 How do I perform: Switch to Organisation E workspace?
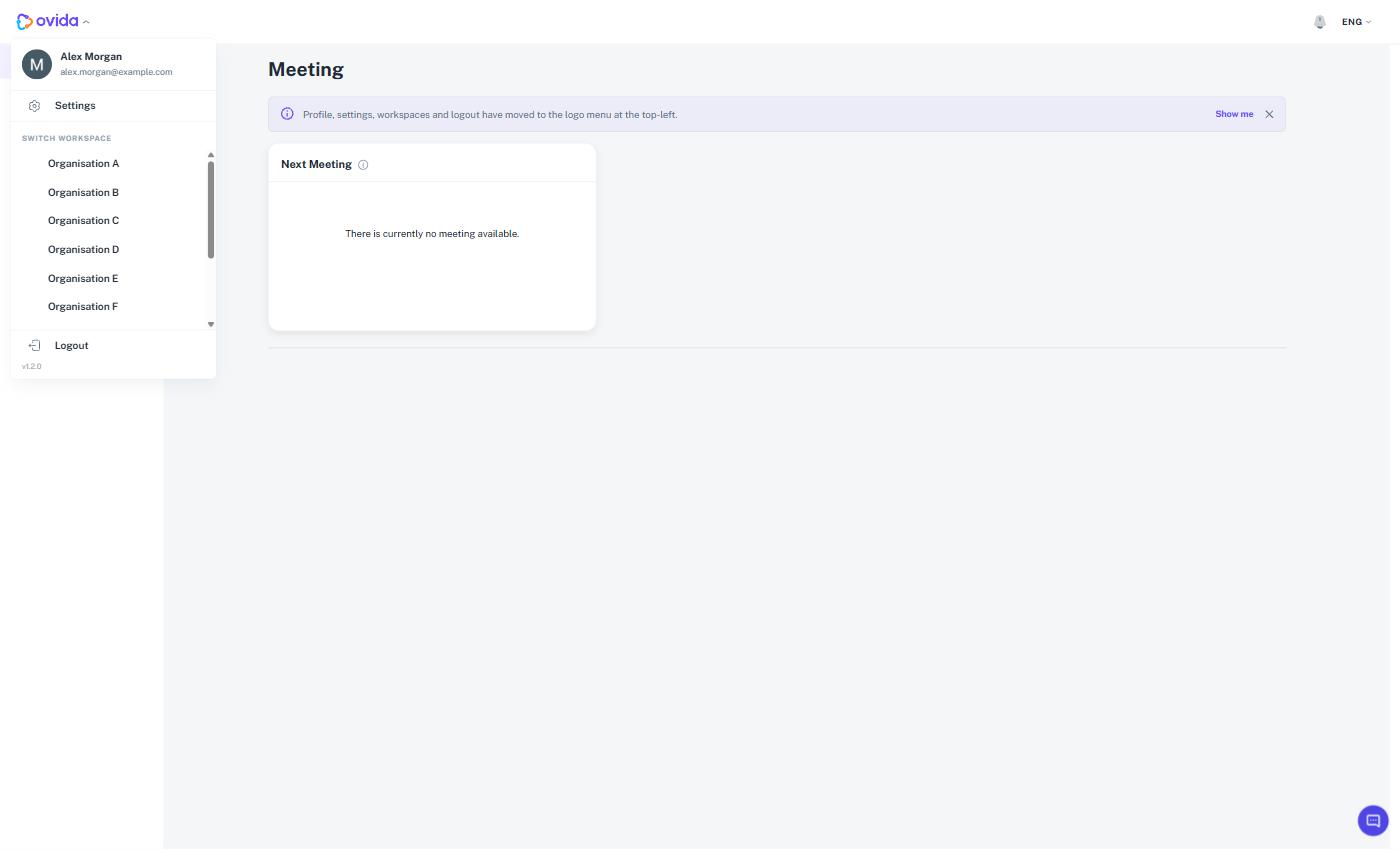[108, 279]
